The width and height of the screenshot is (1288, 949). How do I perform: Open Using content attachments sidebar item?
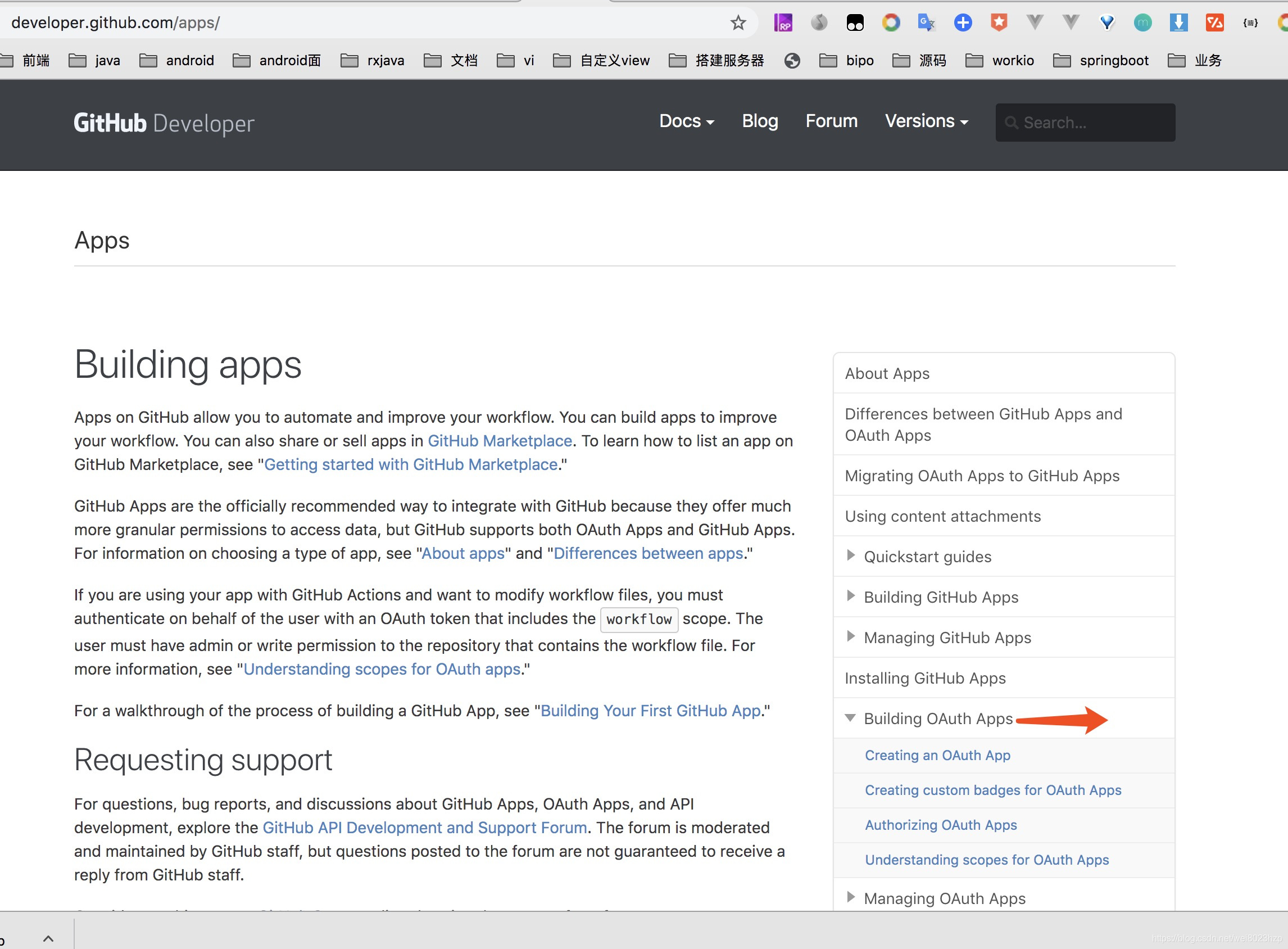pos(1004,516)
